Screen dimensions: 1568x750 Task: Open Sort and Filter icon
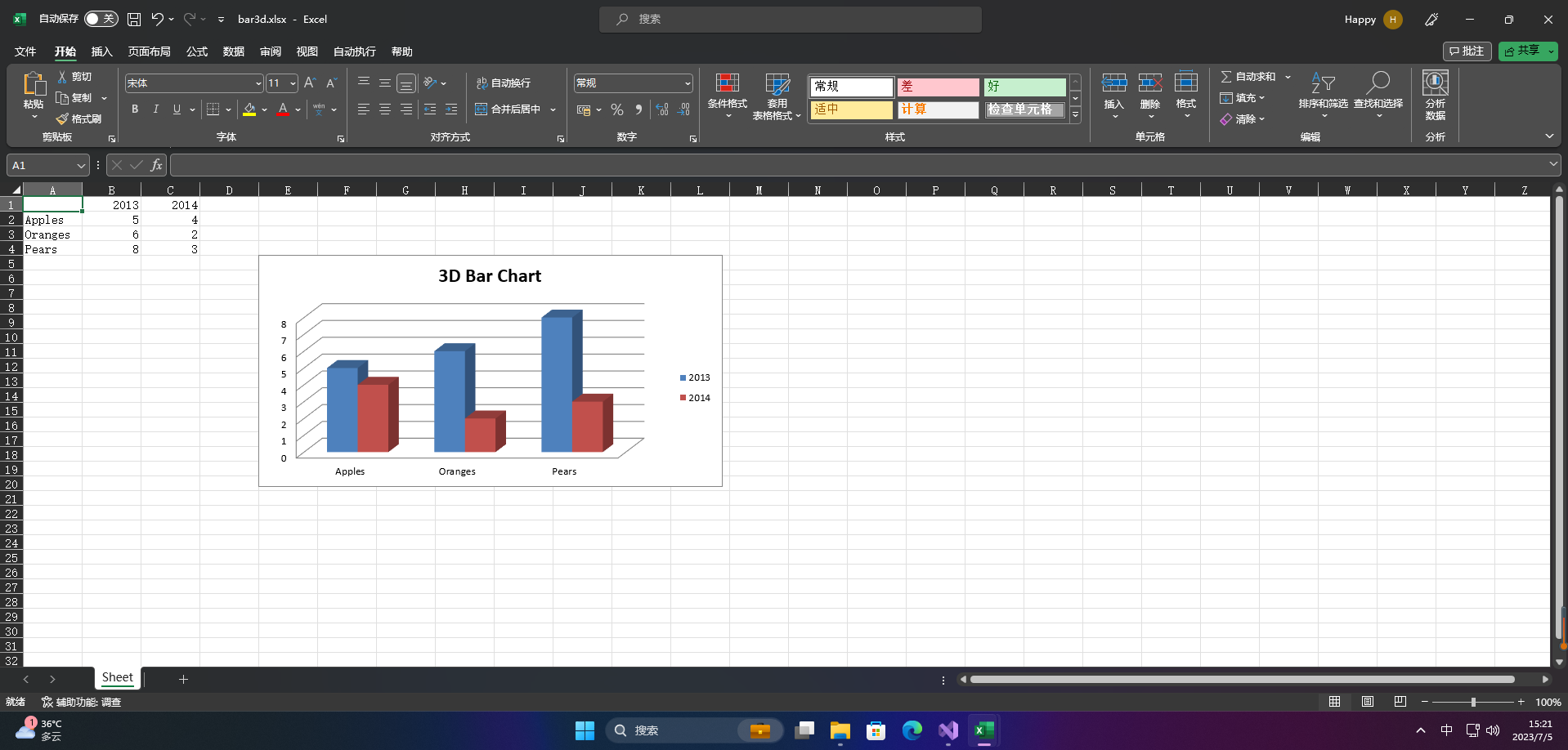[x=1323, y=83]
